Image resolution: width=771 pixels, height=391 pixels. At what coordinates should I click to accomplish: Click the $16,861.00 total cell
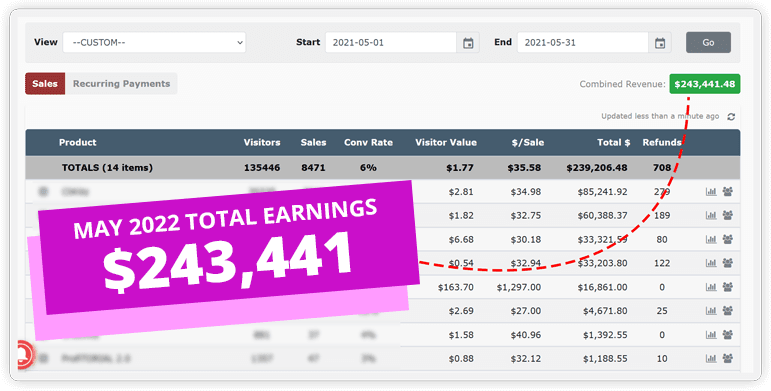click(x=602, y=287)
